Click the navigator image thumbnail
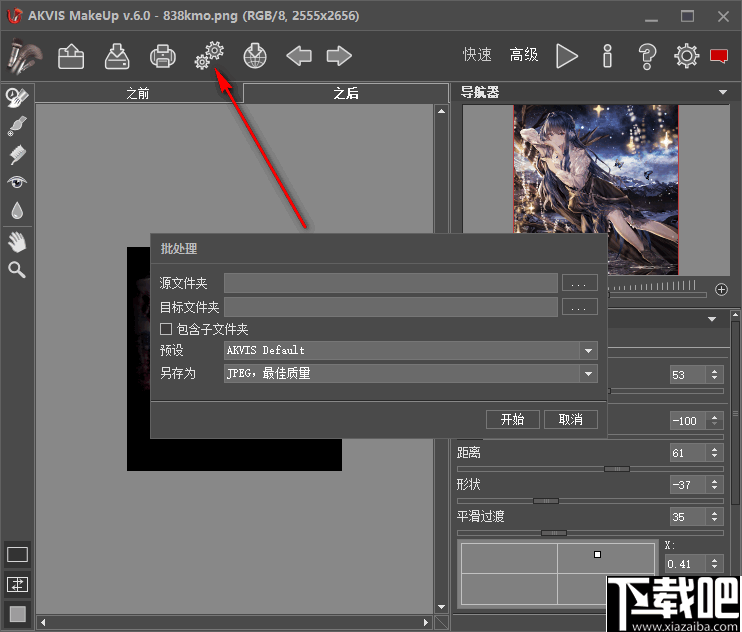Screen dimensions: 742x632 point(596,189)
